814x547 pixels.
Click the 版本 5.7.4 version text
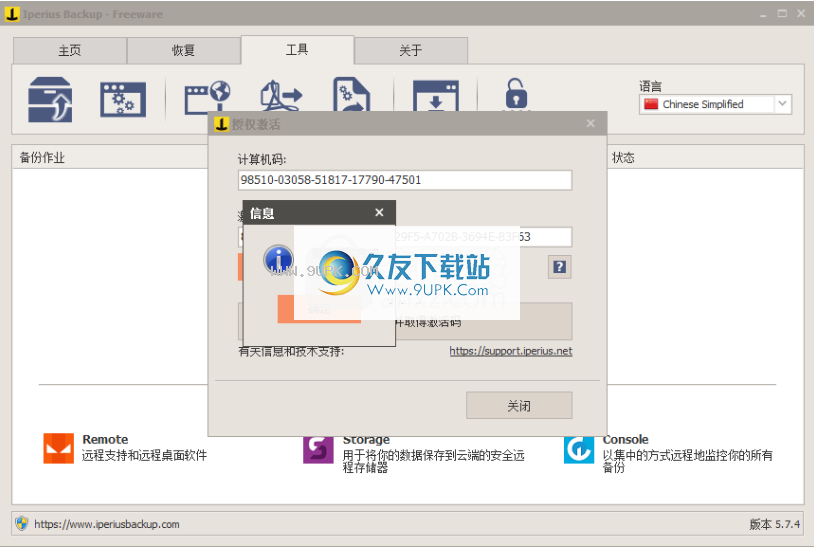(x=775, y=524)
